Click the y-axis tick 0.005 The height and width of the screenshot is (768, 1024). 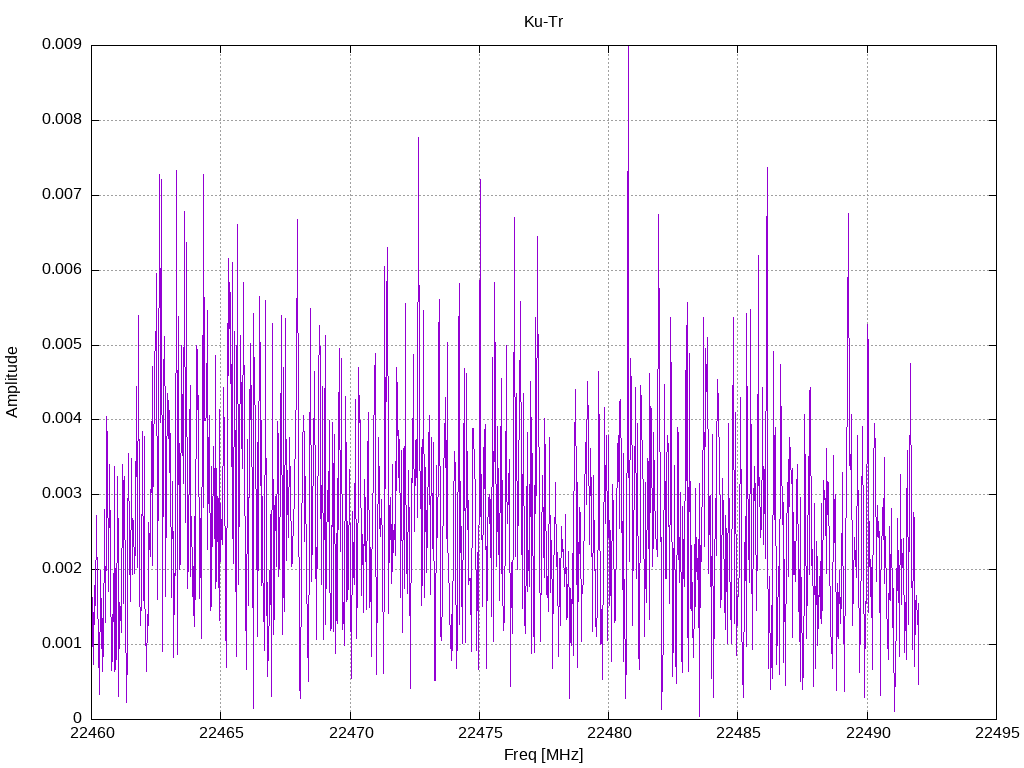[62, 344]
